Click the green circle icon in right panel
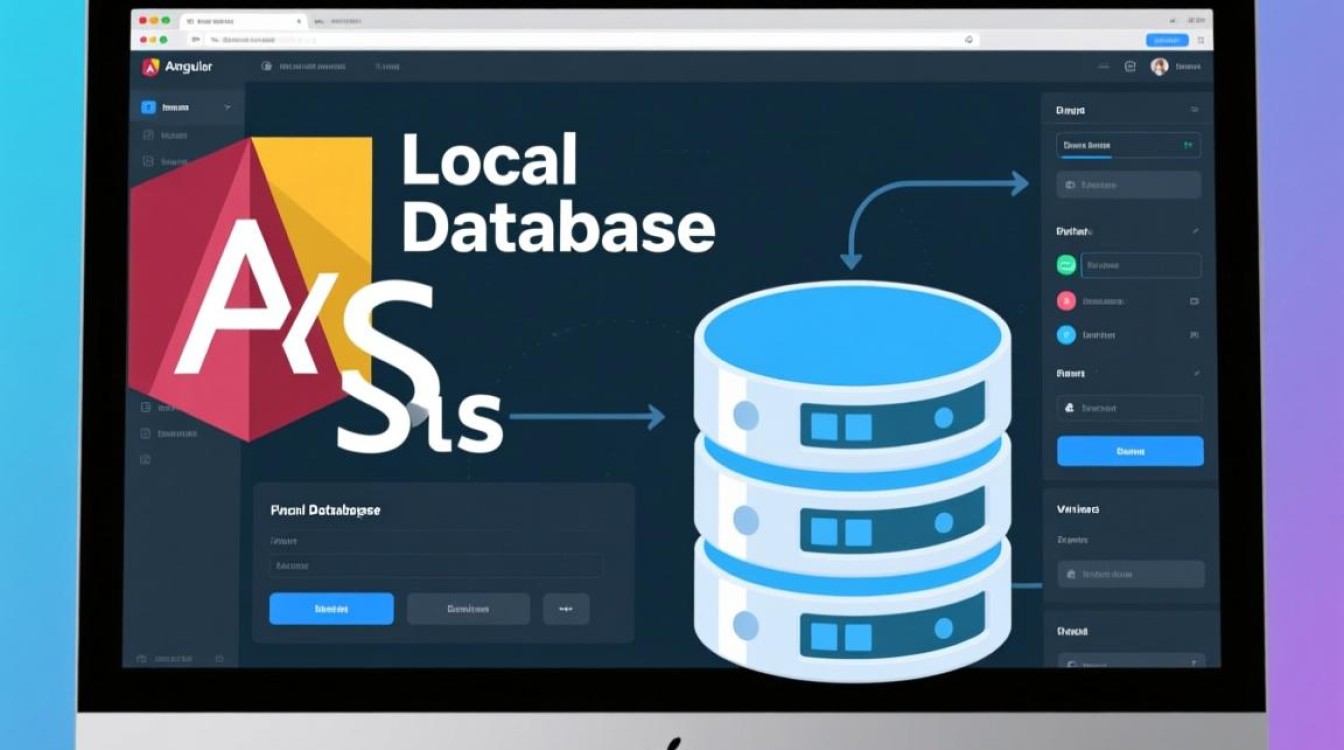This screenshot has width=1344, height=750. pyautogui.click(x=1066, y=265)
